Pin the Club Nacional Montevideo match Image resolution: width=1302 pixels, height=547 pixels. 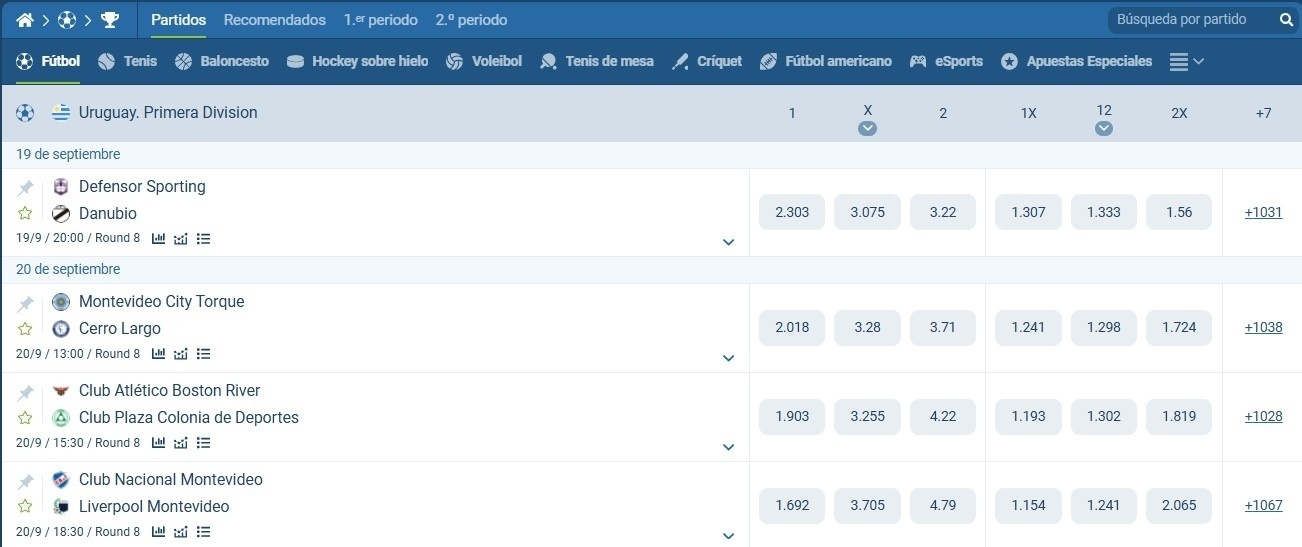(x=25, y=481)
